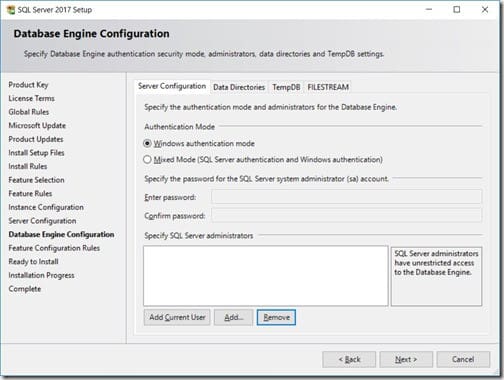This screenshot has width=504, height=380.
Task: Select Product Updates step in sidebar
Action: click(36, 139)
